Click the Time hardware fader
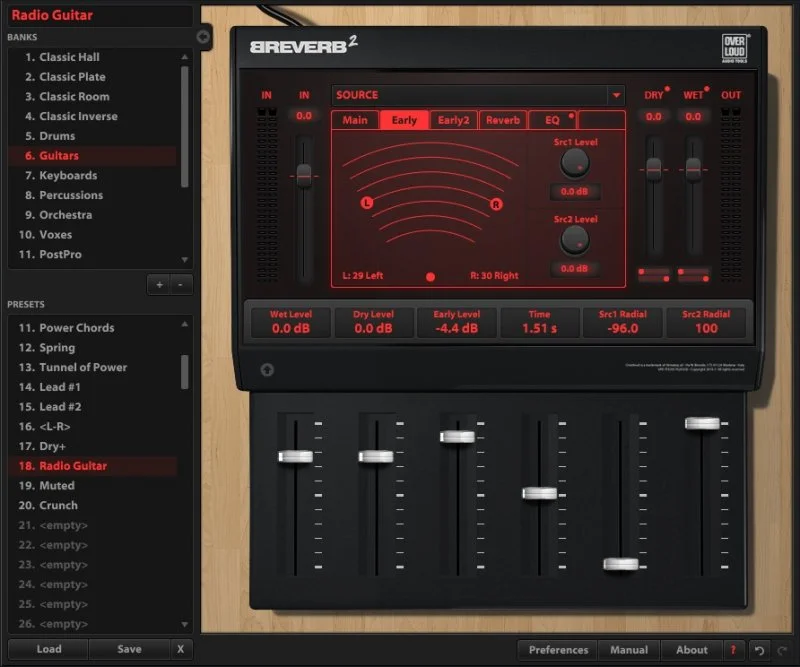Screen dimensions: 800x667 tap(539, 493)
